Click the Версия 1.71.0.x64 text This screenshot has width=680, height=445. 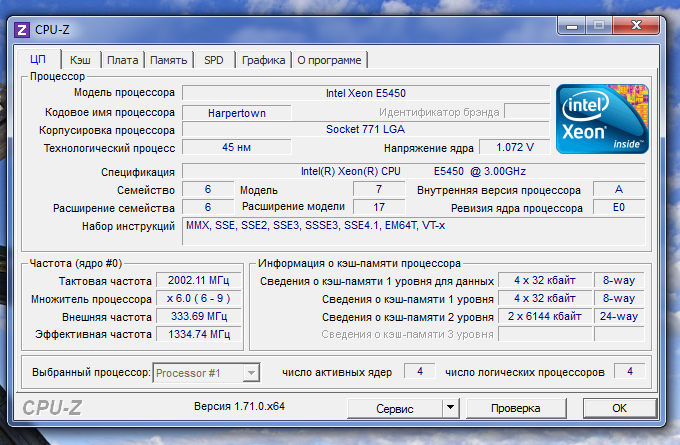[x=239, y=406]
